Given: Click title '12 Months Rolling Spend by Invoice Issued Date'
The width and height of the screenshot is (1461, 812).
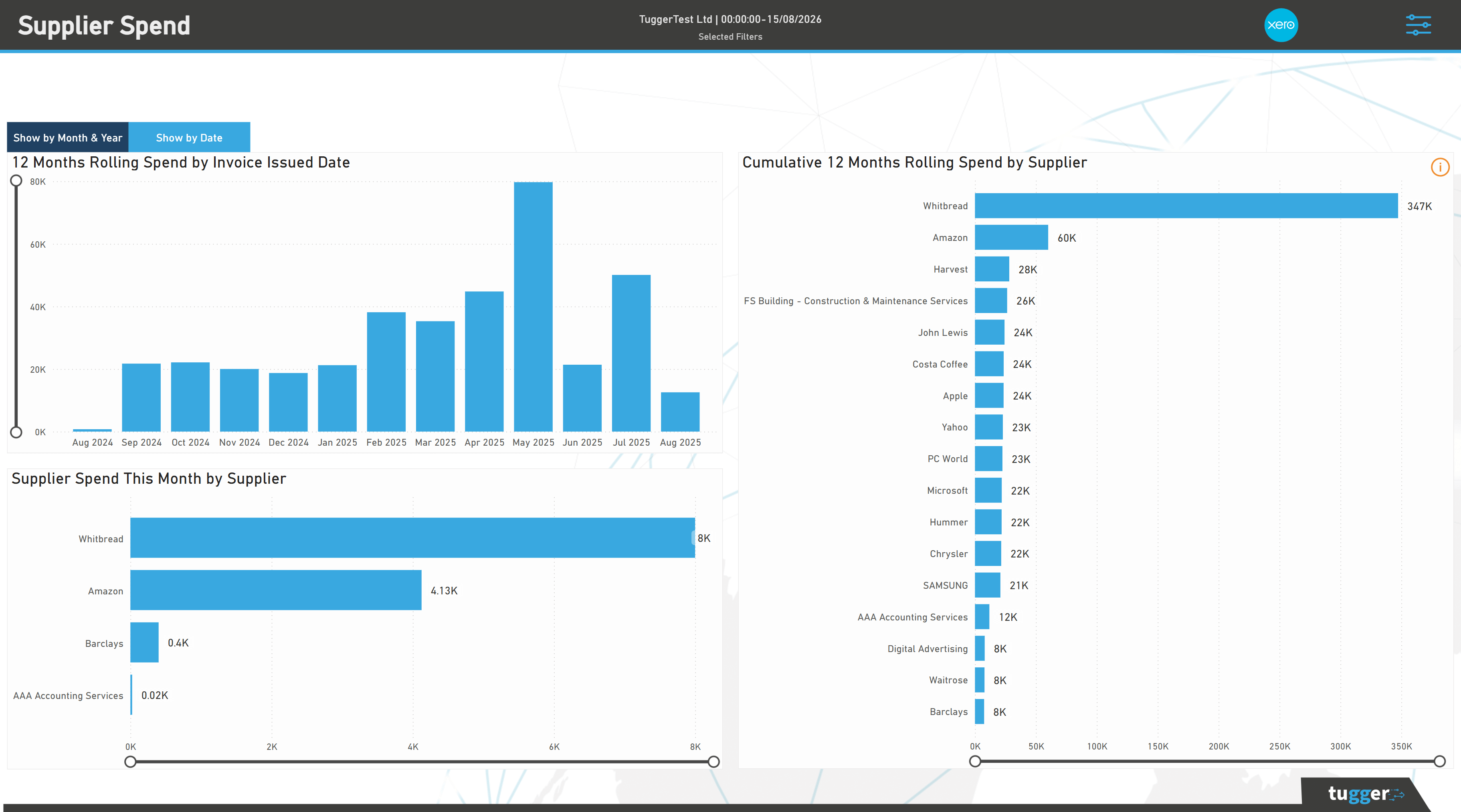Looking at the screenshot, I should pyautogui.click(x=181, y=163).
